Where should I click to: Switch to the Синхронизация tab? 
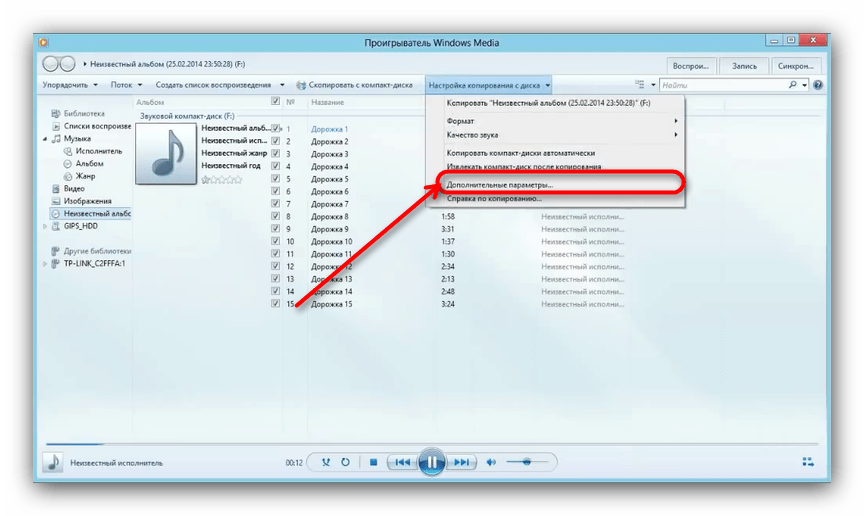click(796, 66)
